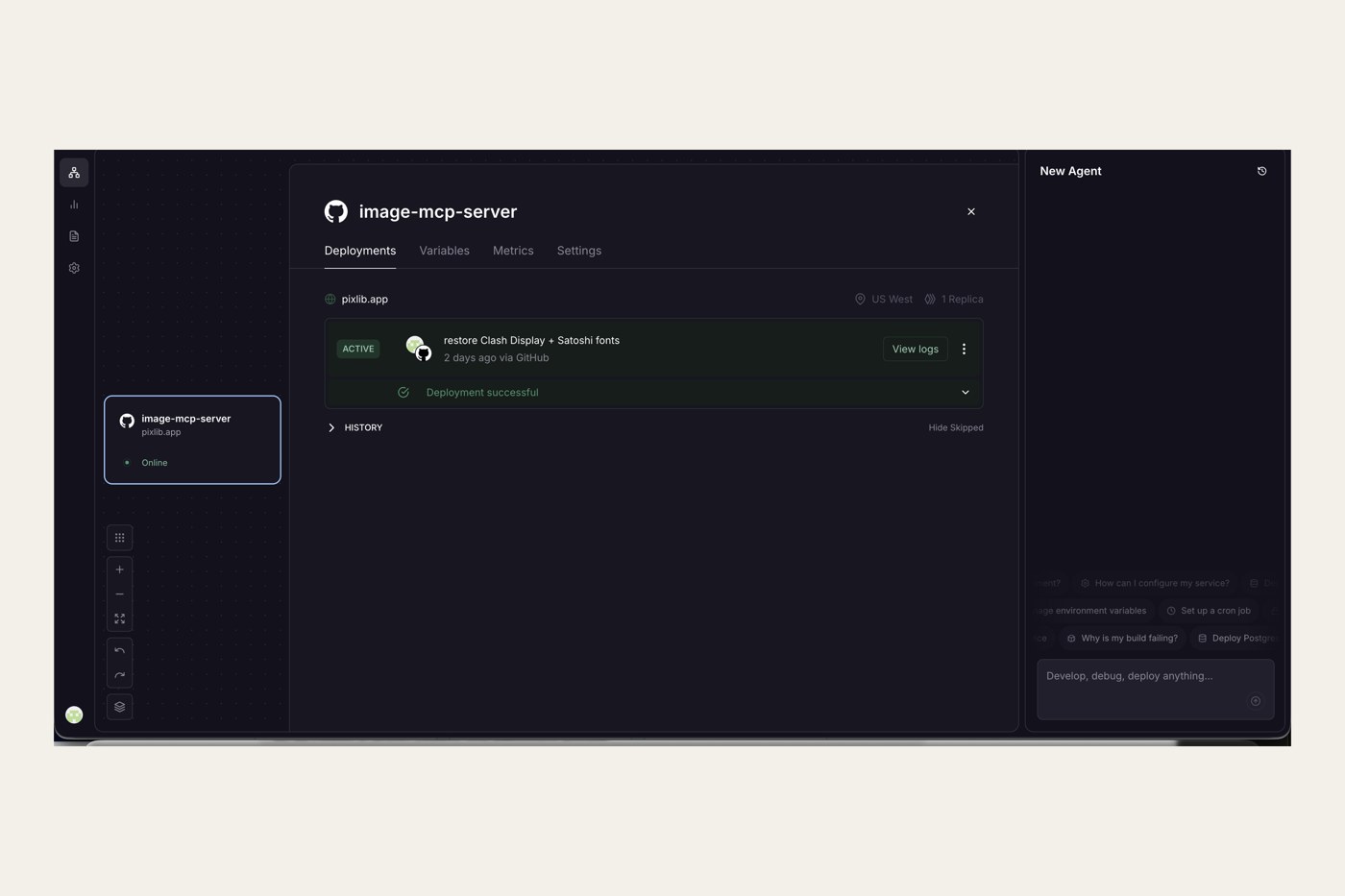The width and height of the screenshot is (1345, 896).
Task: Expand the deployment successful details chevron
Action: click(x=966, y=393)
